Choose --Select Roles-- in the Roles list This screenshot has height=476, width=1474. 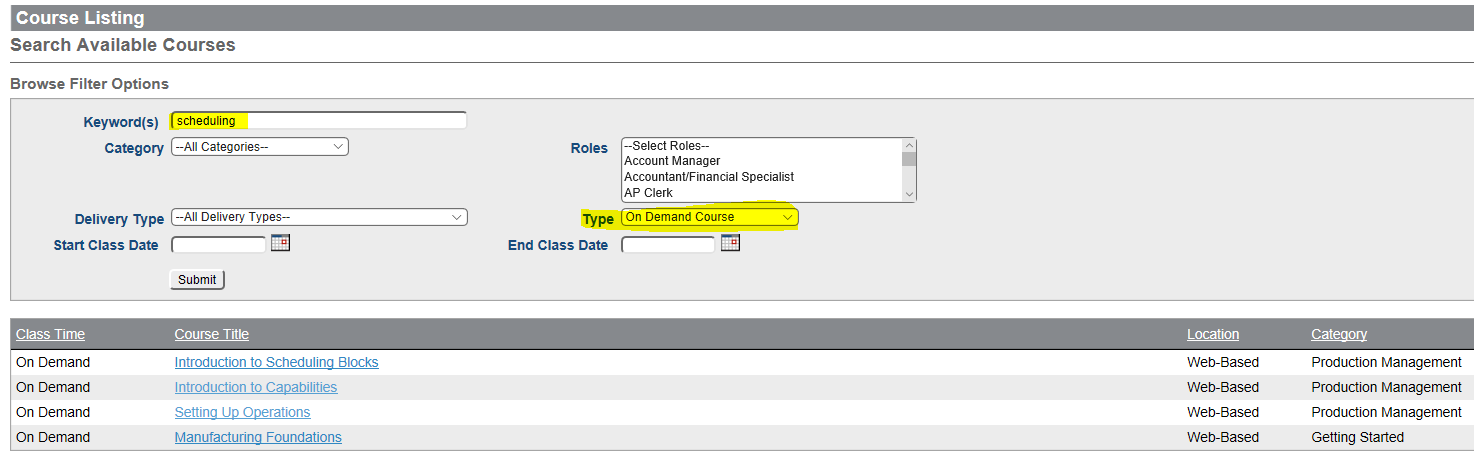pyautogui.click(x=666, y=146)
